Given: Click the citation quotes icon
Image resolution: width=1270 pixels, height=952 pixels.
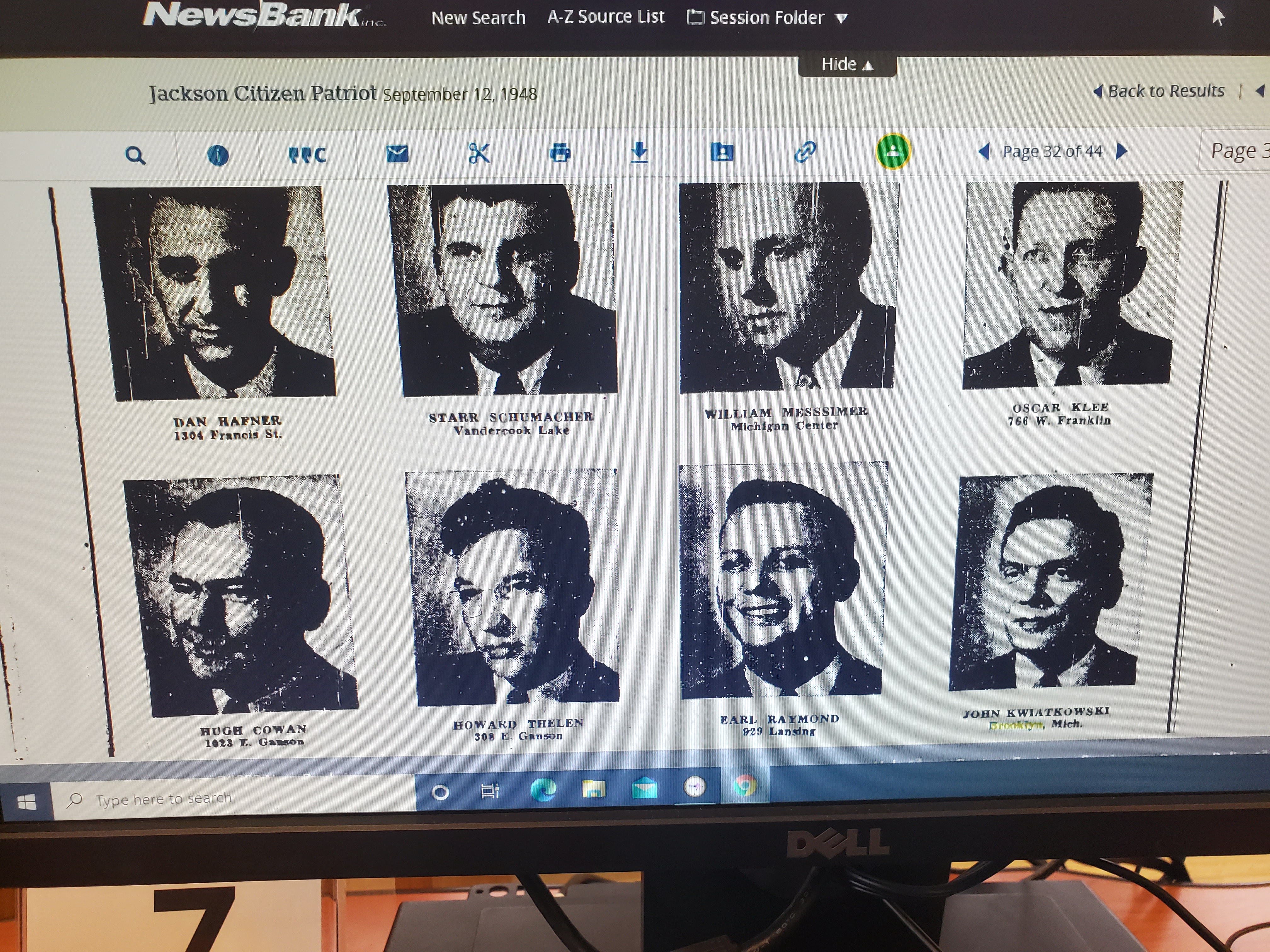Looking at the screenshot, I should [x=307, y=154].
